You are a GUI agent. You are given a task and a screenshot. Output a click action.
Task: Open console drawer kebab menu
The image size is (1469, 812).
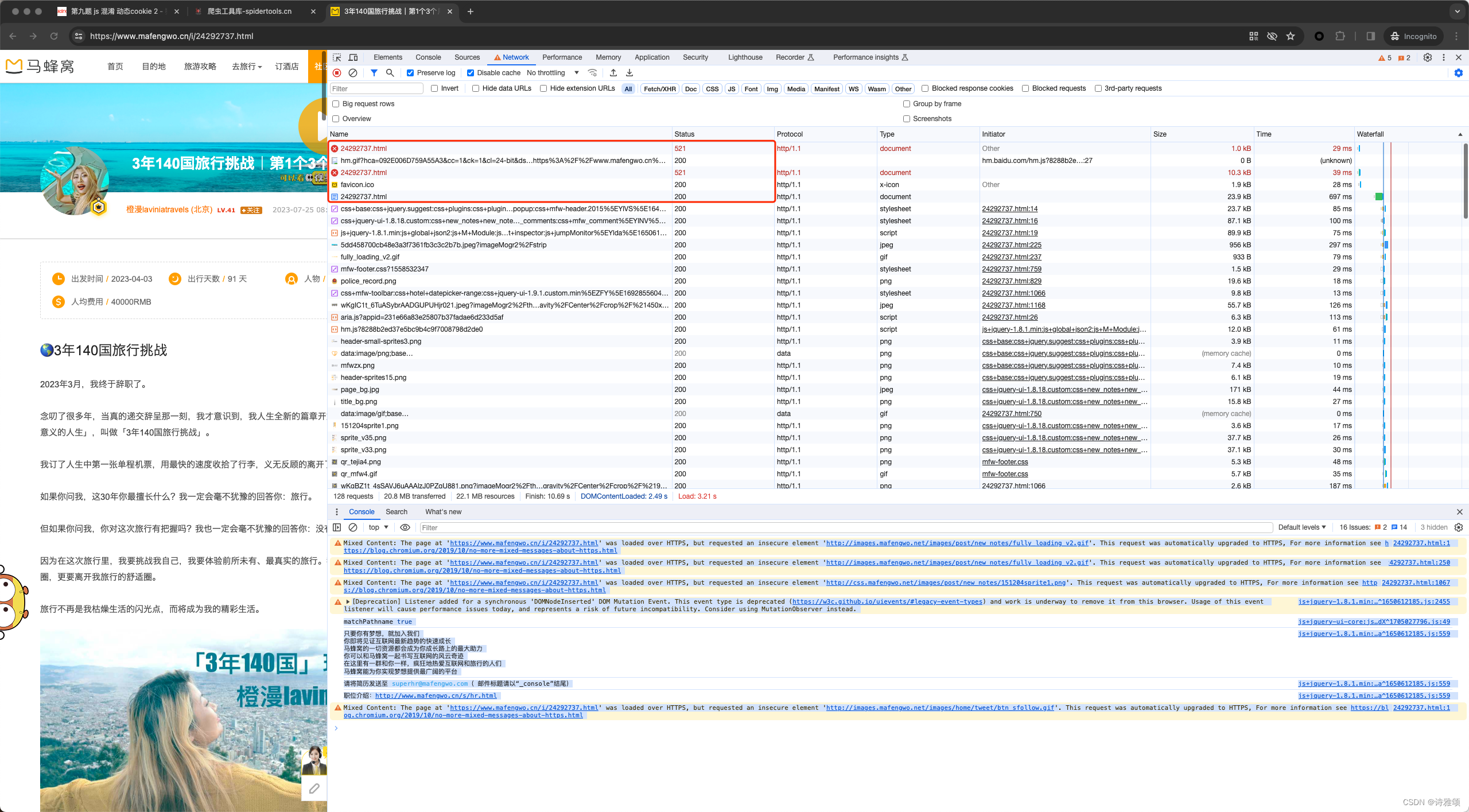coord(337,512)
